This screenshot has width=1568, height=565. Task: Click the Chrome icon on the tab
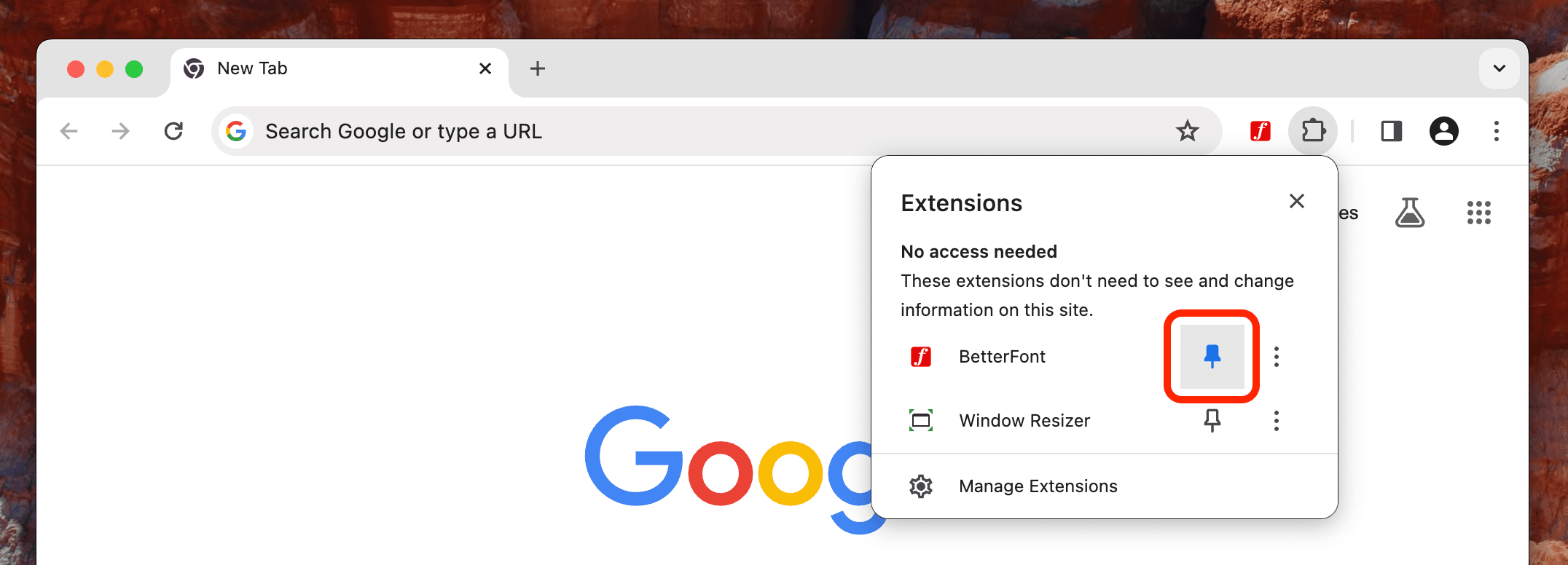(194, 68)
